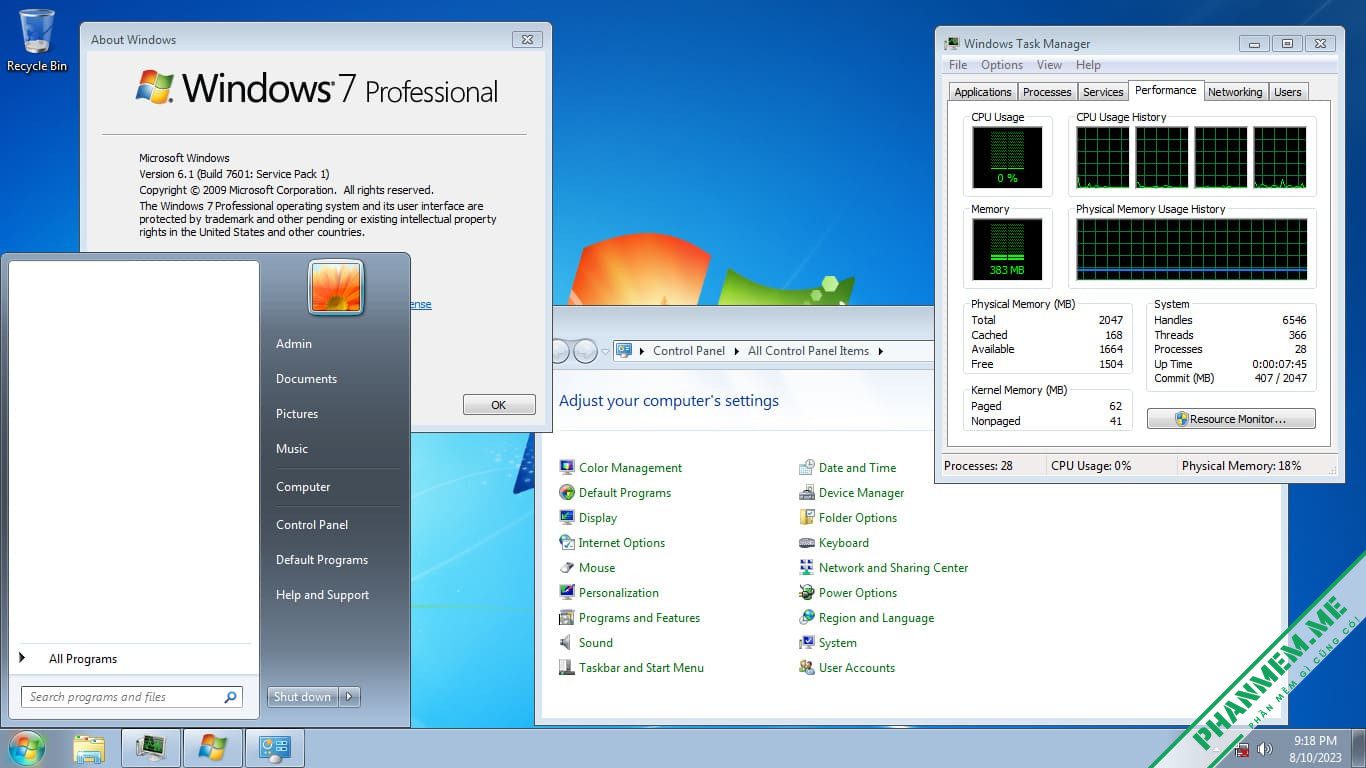This screenshot has height=768, width=1366.
Task: Click the volume speaker icon in system tray
Action: coord(1265,749)
